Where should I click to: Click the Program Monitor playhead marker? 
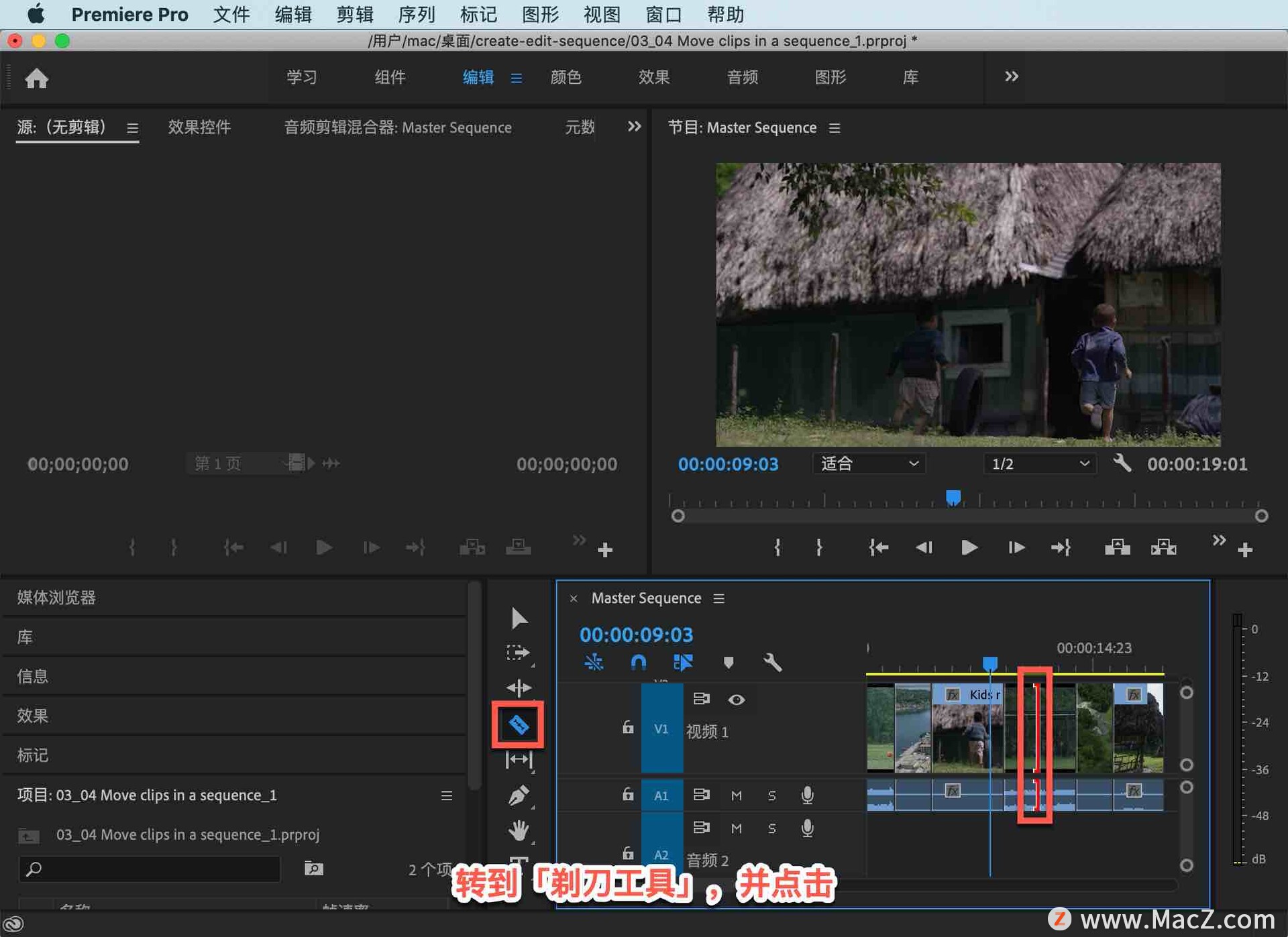pyautogui.click(x=953, y=498)
